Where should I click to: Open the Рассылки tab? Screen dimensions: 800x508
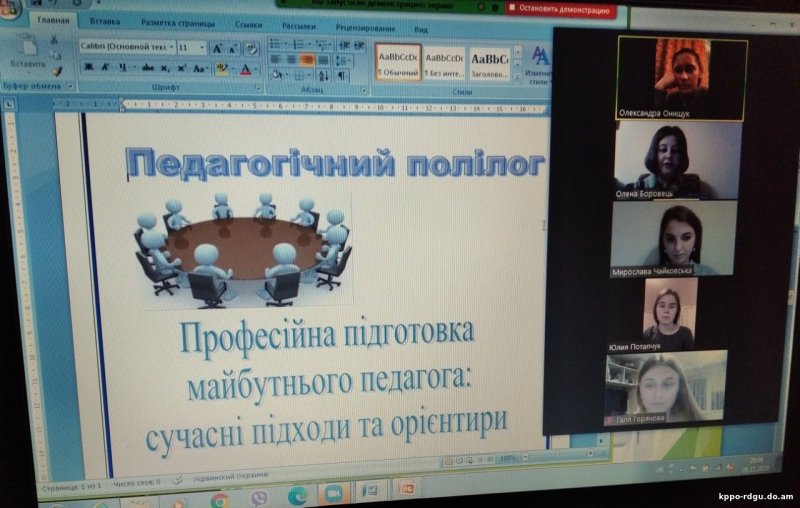tap(298, 26)
